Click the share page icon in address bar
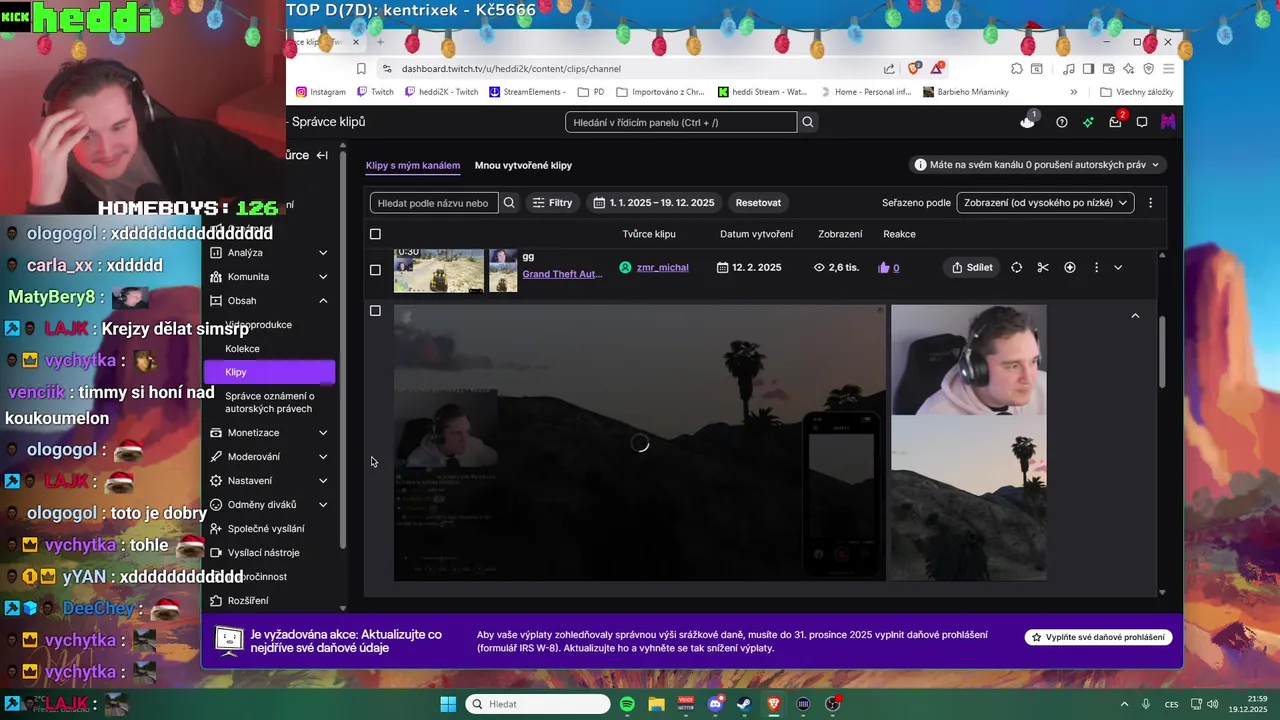 click(x=889, y=69)
